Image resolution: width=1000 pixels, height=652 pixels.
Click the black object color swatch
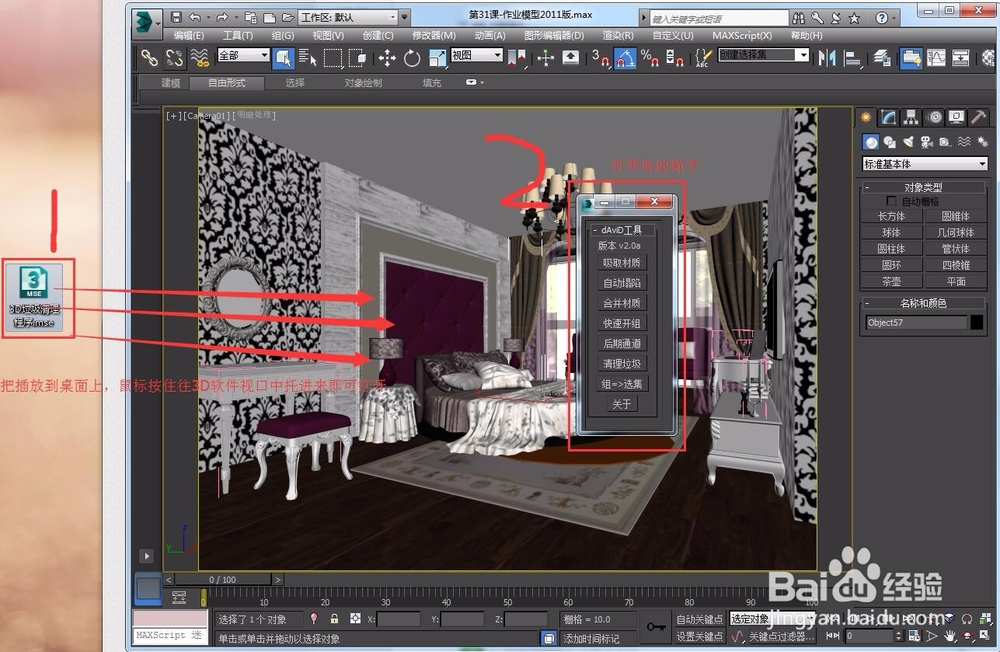tap(976, 323)
